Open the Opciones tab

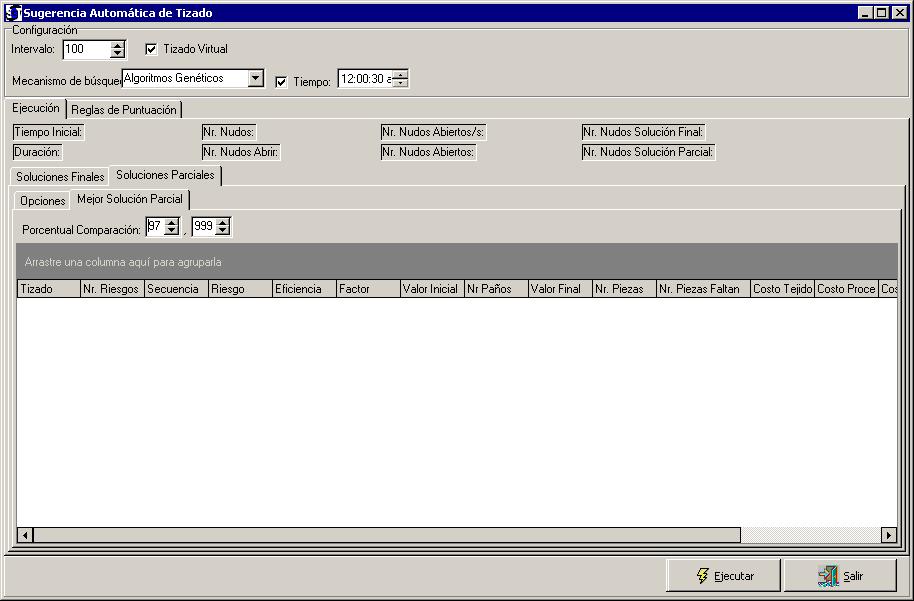pyautogui.click(x=43, y=201)
